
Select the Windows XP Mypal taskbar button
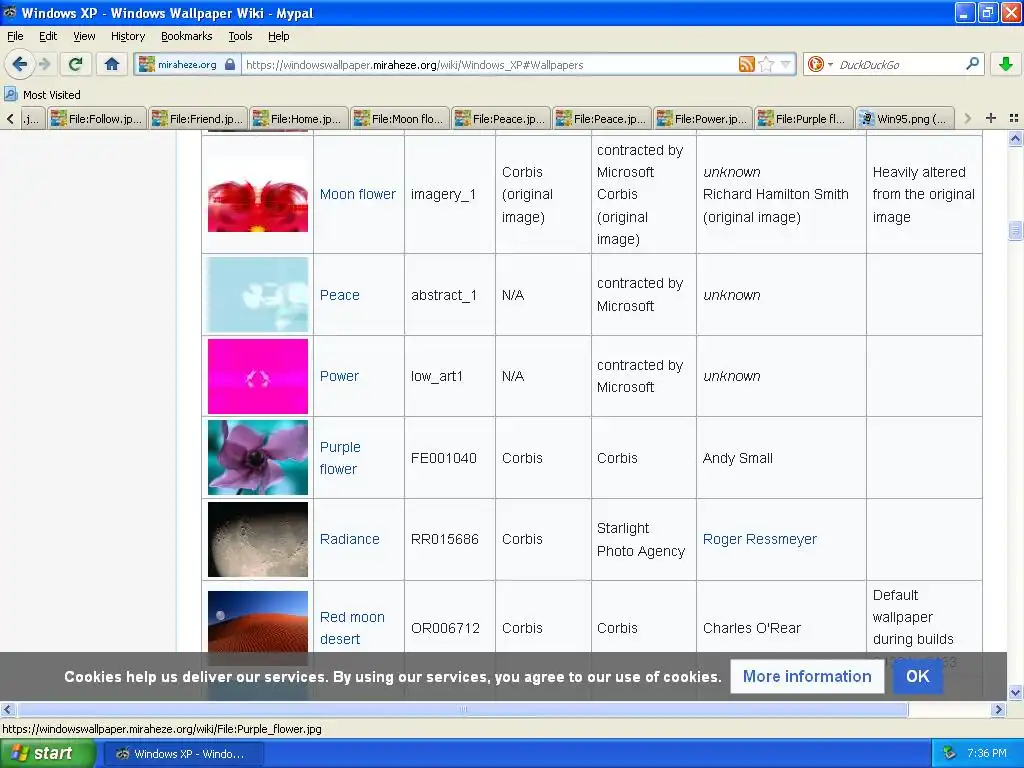tap(182, 754)
